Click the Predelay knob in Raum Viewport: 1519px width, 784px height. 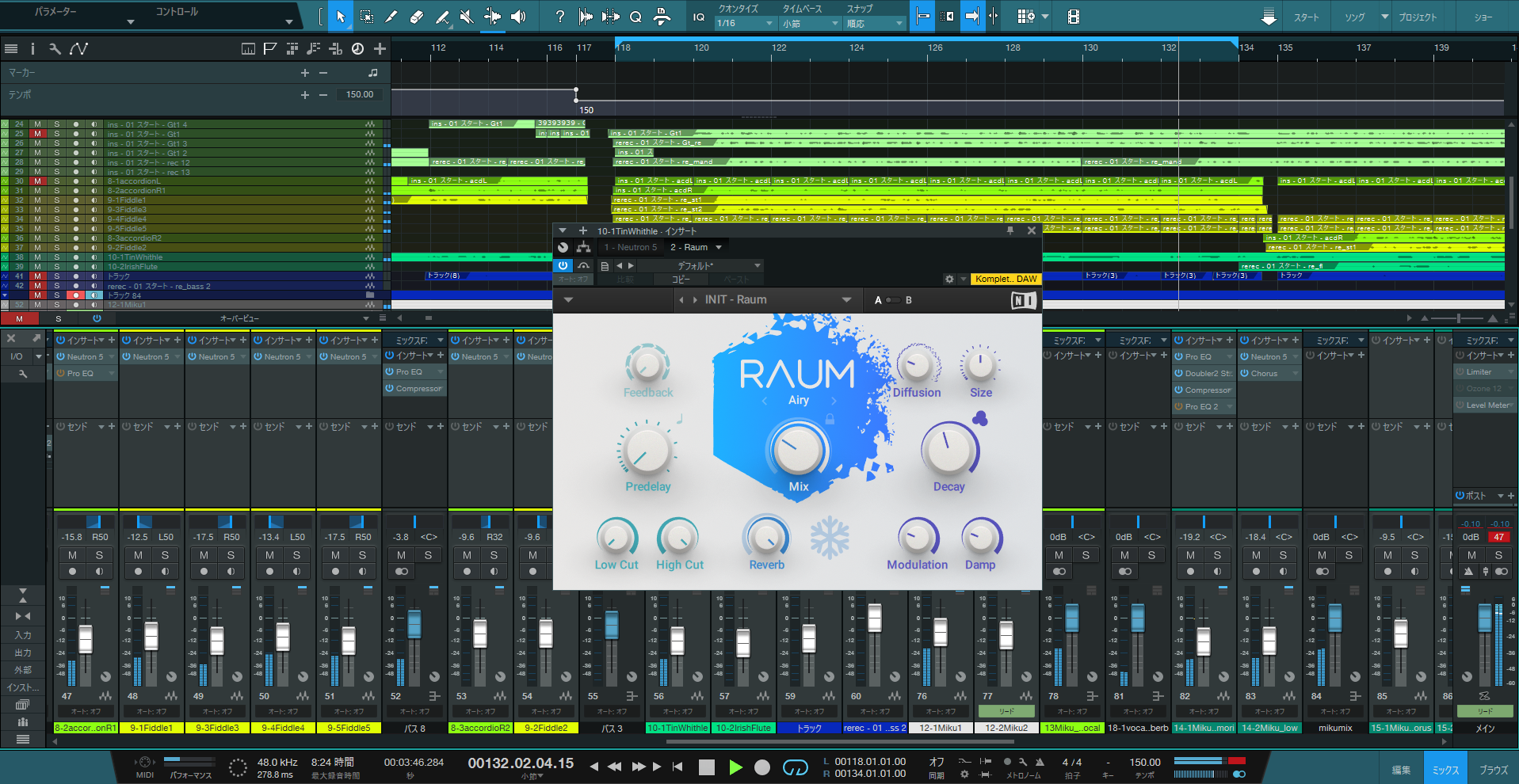click(647, 450)
